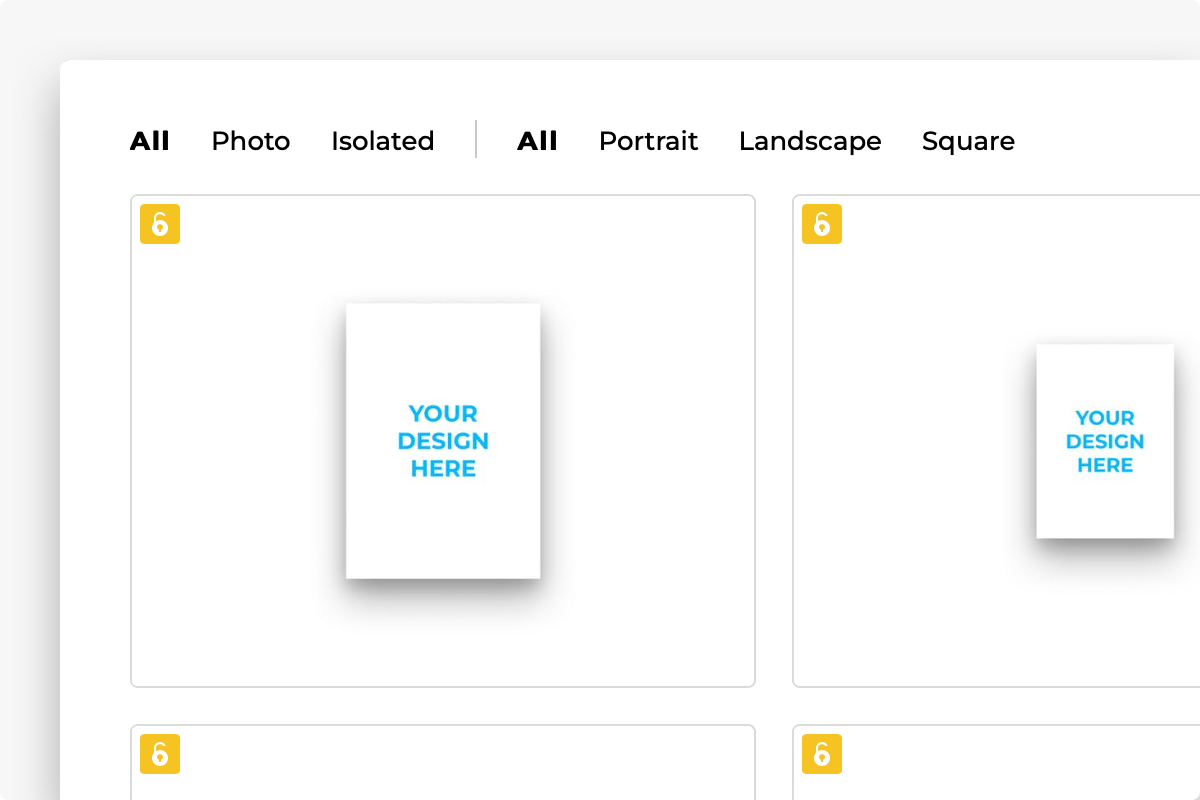
Task: Select the All filter beside Photo
Action: [x=150, y=141]
